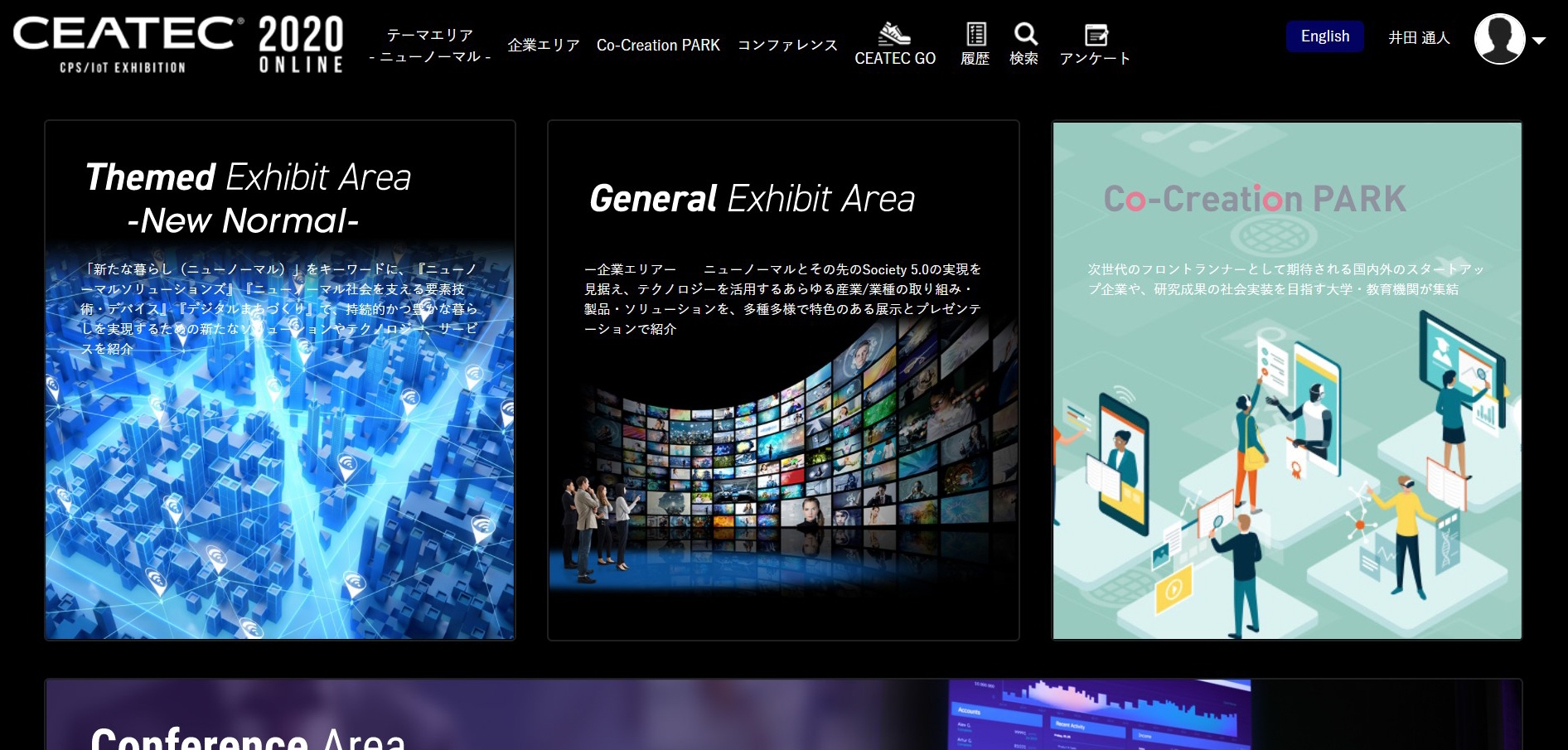Open the Themed Exhibit Area card
1568x750 pixels.
click(x=280, y=380)
